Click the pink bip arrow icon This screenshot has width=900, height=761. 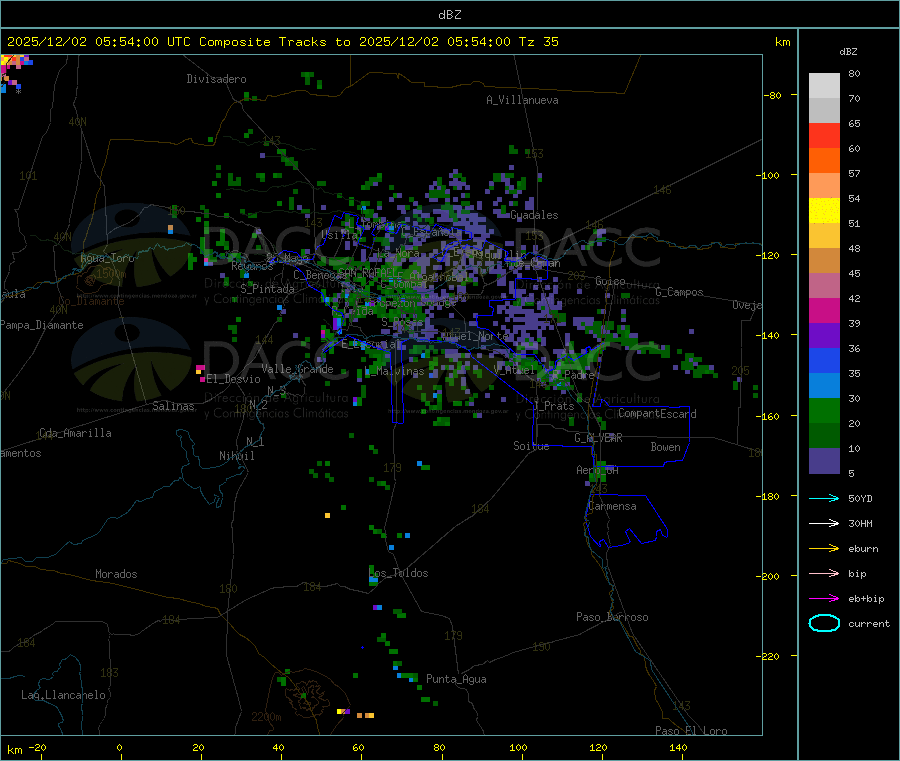[x=824, y=573]
